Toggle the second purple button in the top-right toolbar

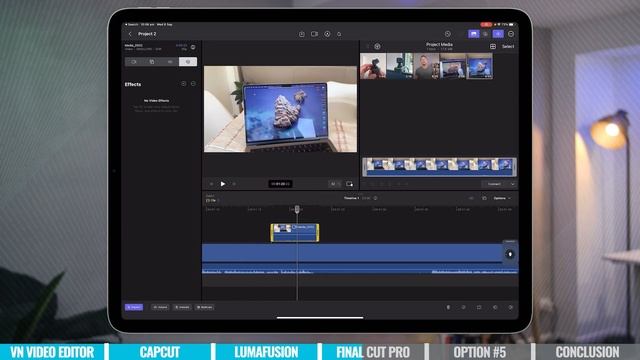click(498, 34)
